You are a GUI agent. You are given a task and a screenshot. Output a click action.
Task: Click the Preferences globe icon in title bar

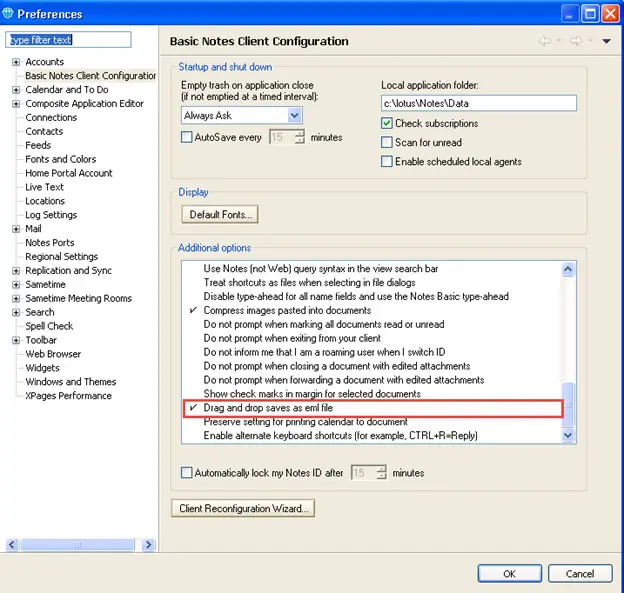pyautogui.click(x=8, y=13)
